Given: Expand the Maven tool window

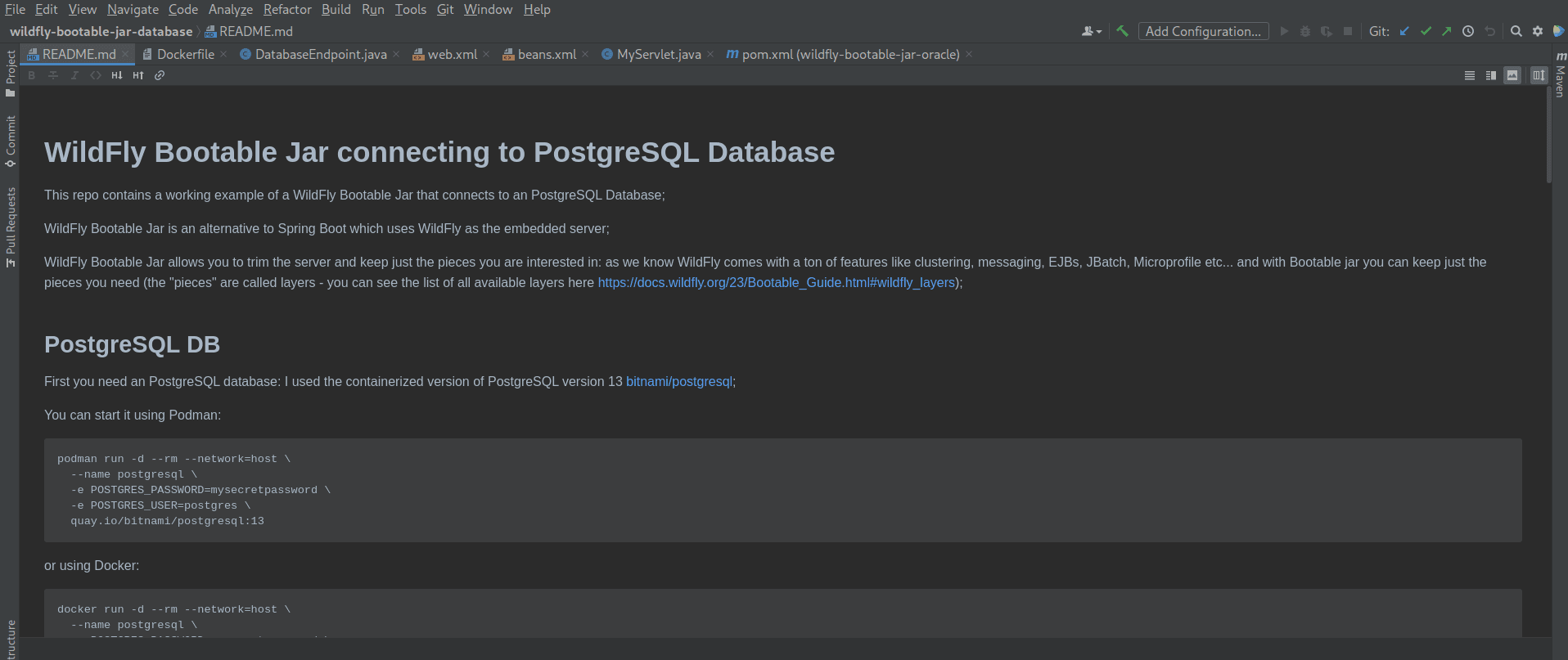Looking at the screenshot, I should 1560,75.
